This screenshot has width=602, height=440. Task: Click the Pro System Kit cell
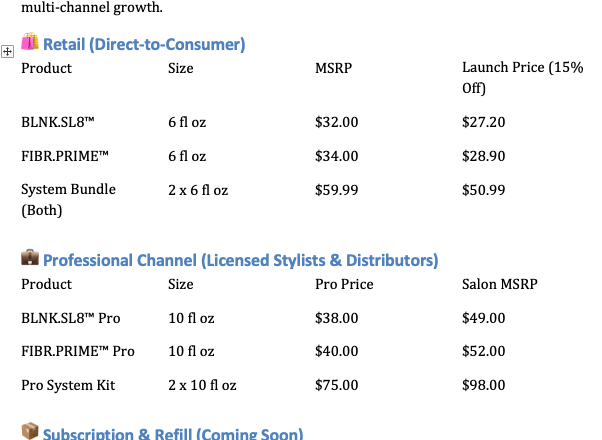point(68,385)
